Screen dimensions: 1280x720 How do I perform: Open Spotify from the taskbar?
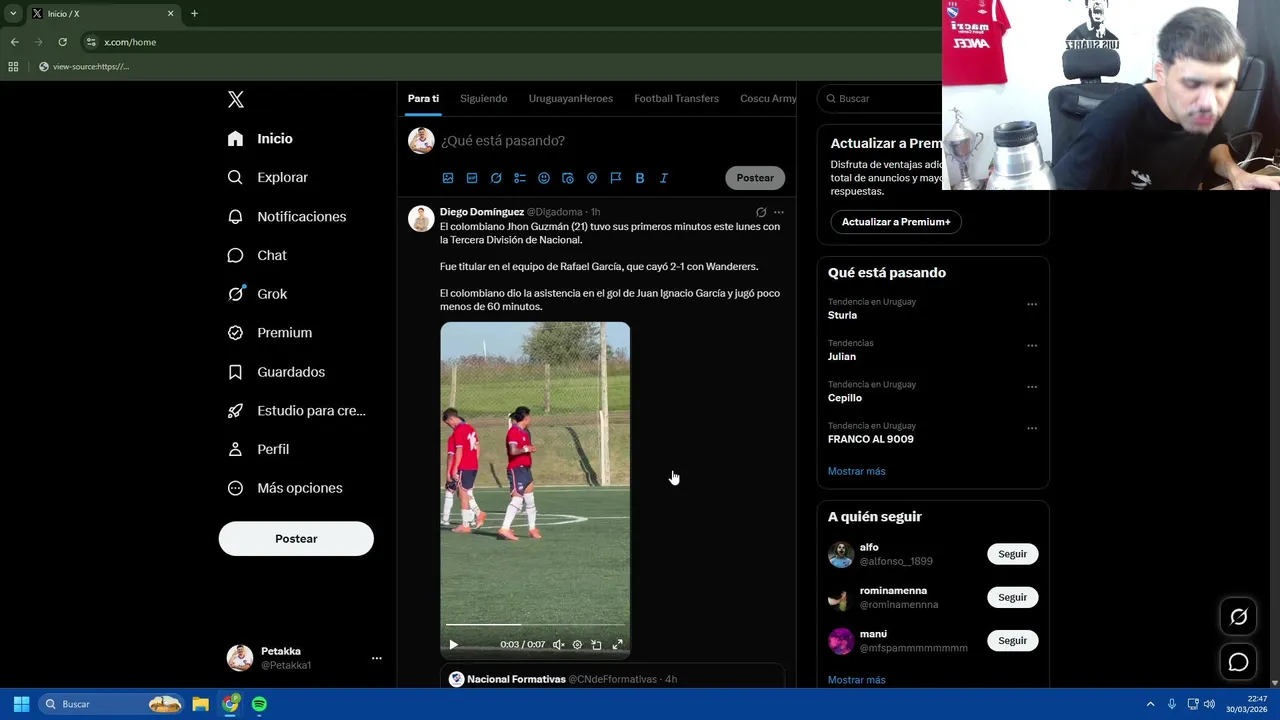[259, 704]
